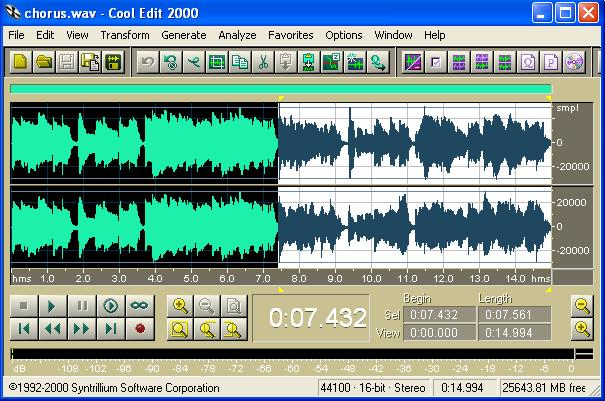The height and width of the screenshot is (401, 605).
Task: Click the checkmark box toolbar icon
Action: pyautogui.click(x=436, y=62)
